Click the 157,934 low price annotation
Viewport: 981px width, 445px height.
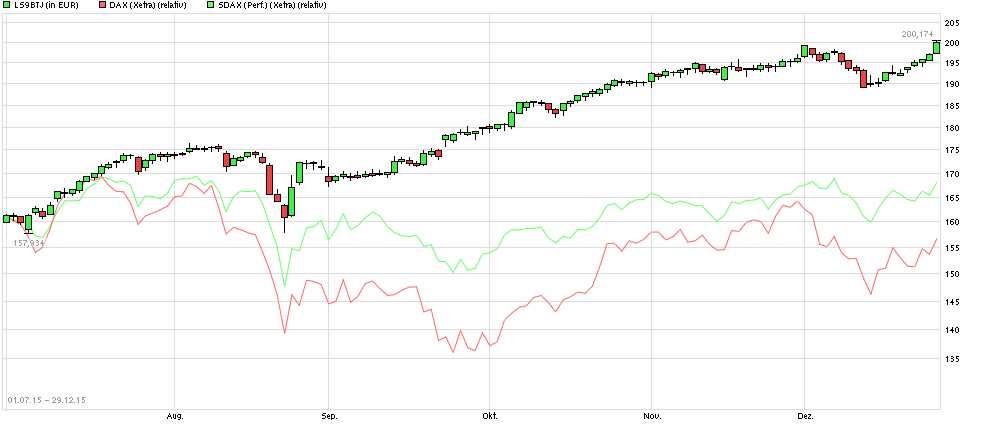click(29, 243)
